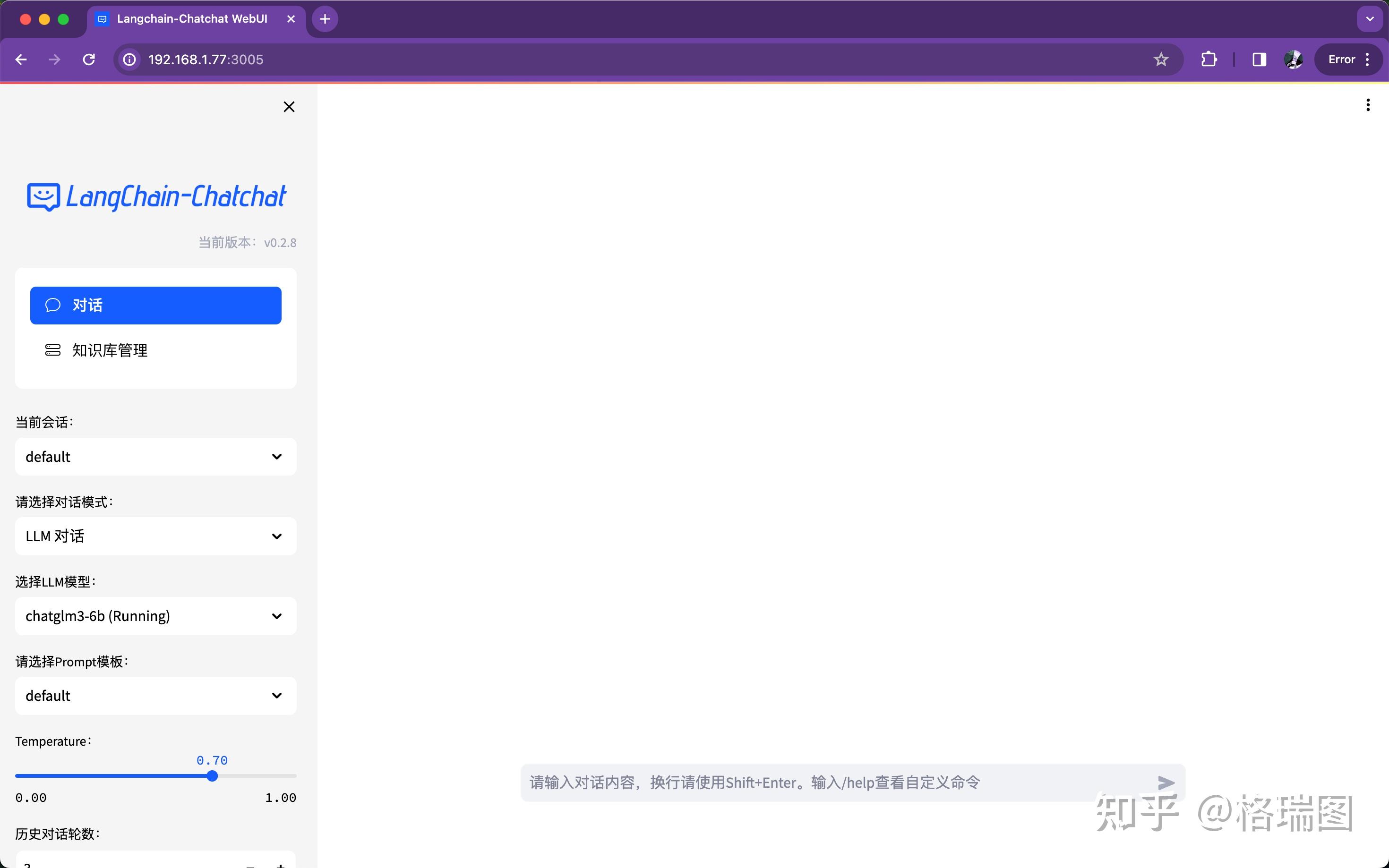The image size is (1389, 868).
Task: Click the LangChain-Chatchat logo image
Action: point(156,197)
